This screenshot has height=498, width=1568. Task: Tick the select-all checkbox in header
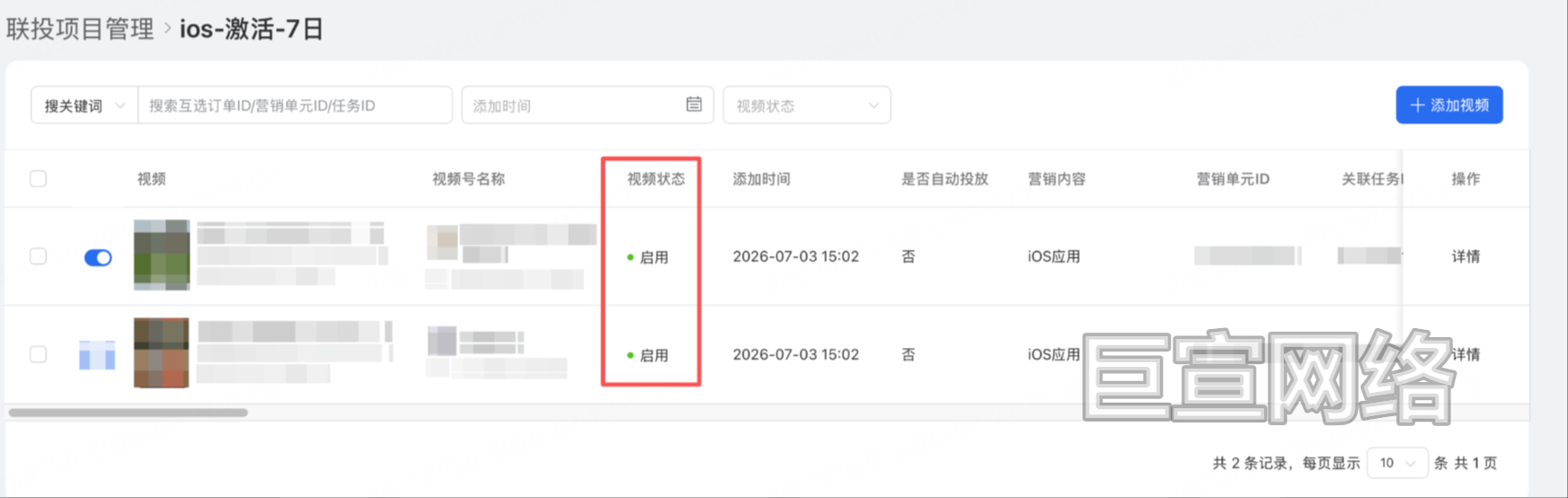point(38,179)
